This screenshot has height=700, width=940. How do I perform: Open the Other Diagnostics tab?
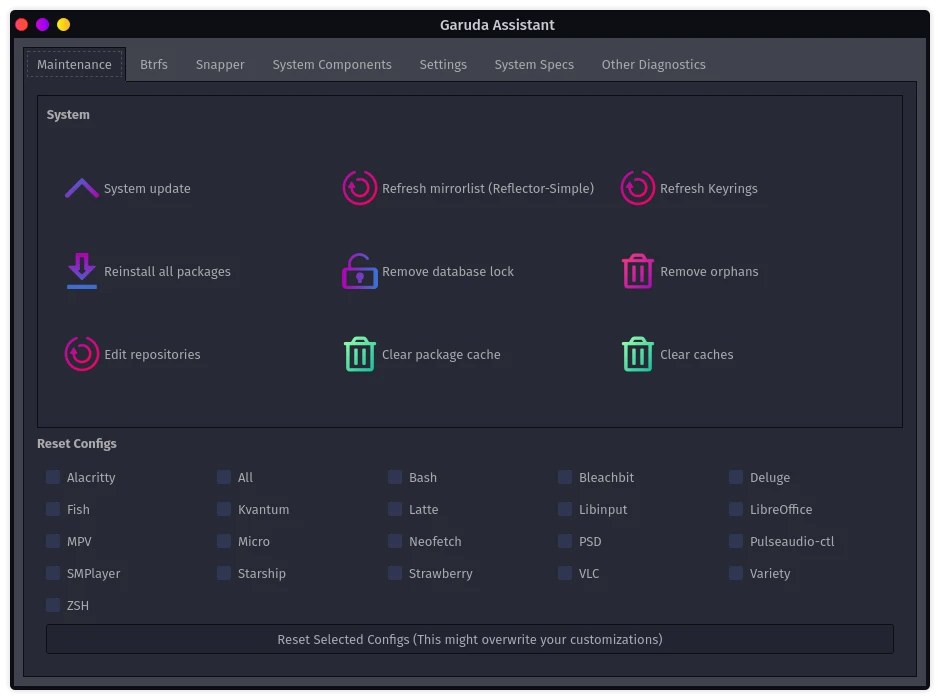point(653,64)
